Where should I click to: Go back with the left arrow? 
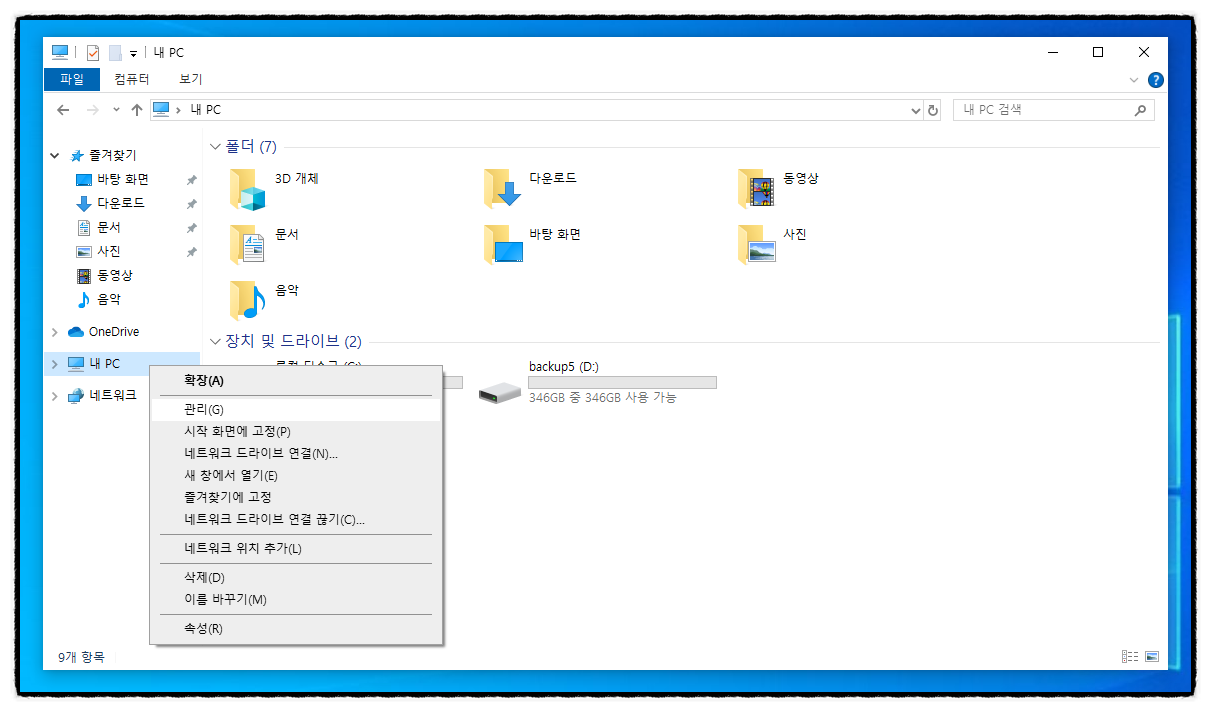(63, 110)
